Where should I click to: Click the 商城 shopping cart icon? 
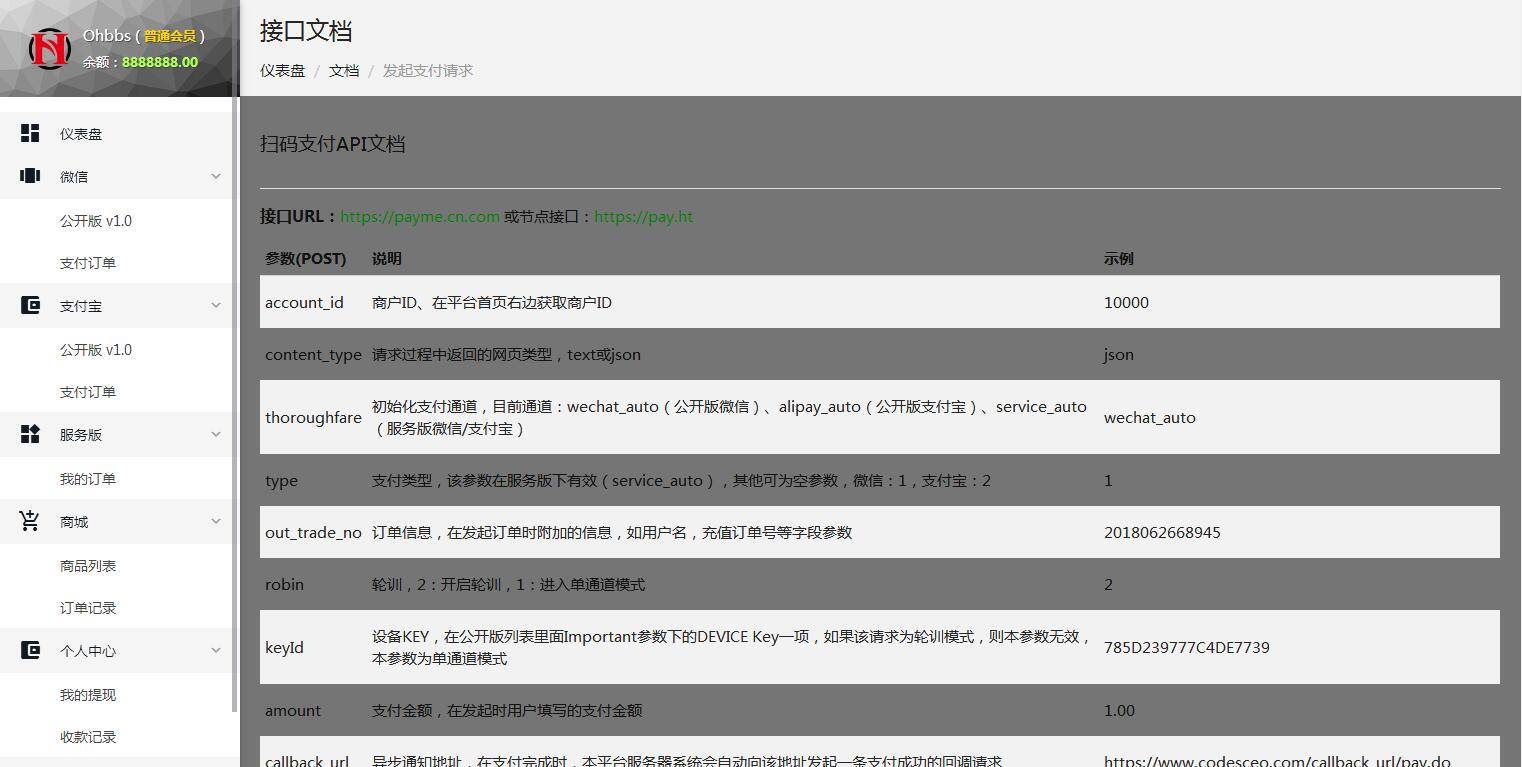click(x=29, y=520)
